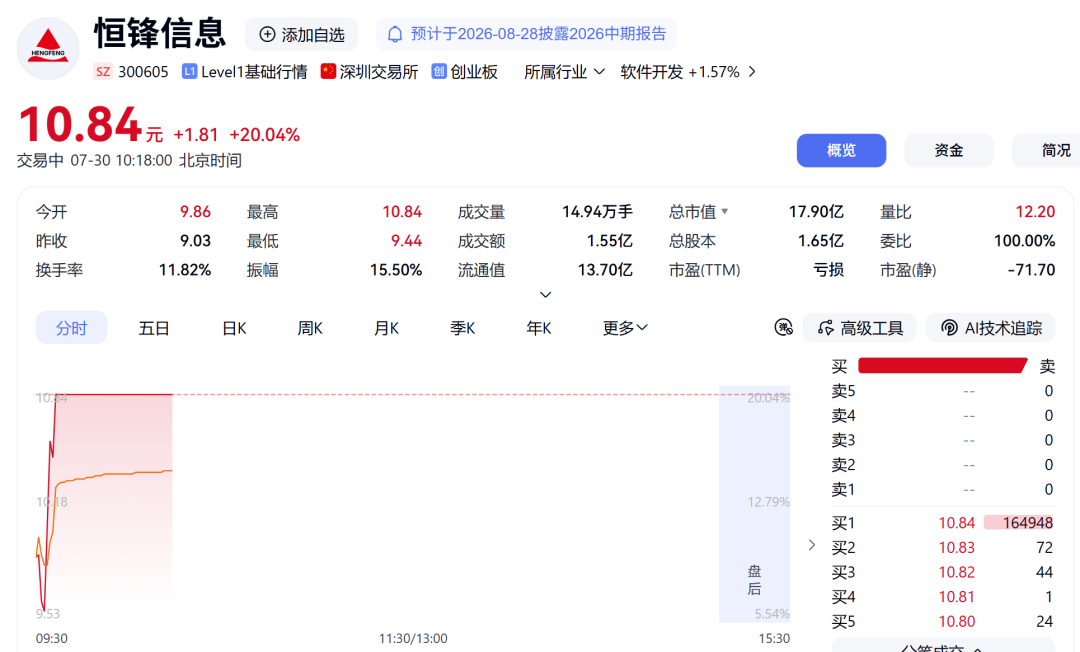
Task: Click the red buy/sell ratio bar
Action: coord(943,366)
